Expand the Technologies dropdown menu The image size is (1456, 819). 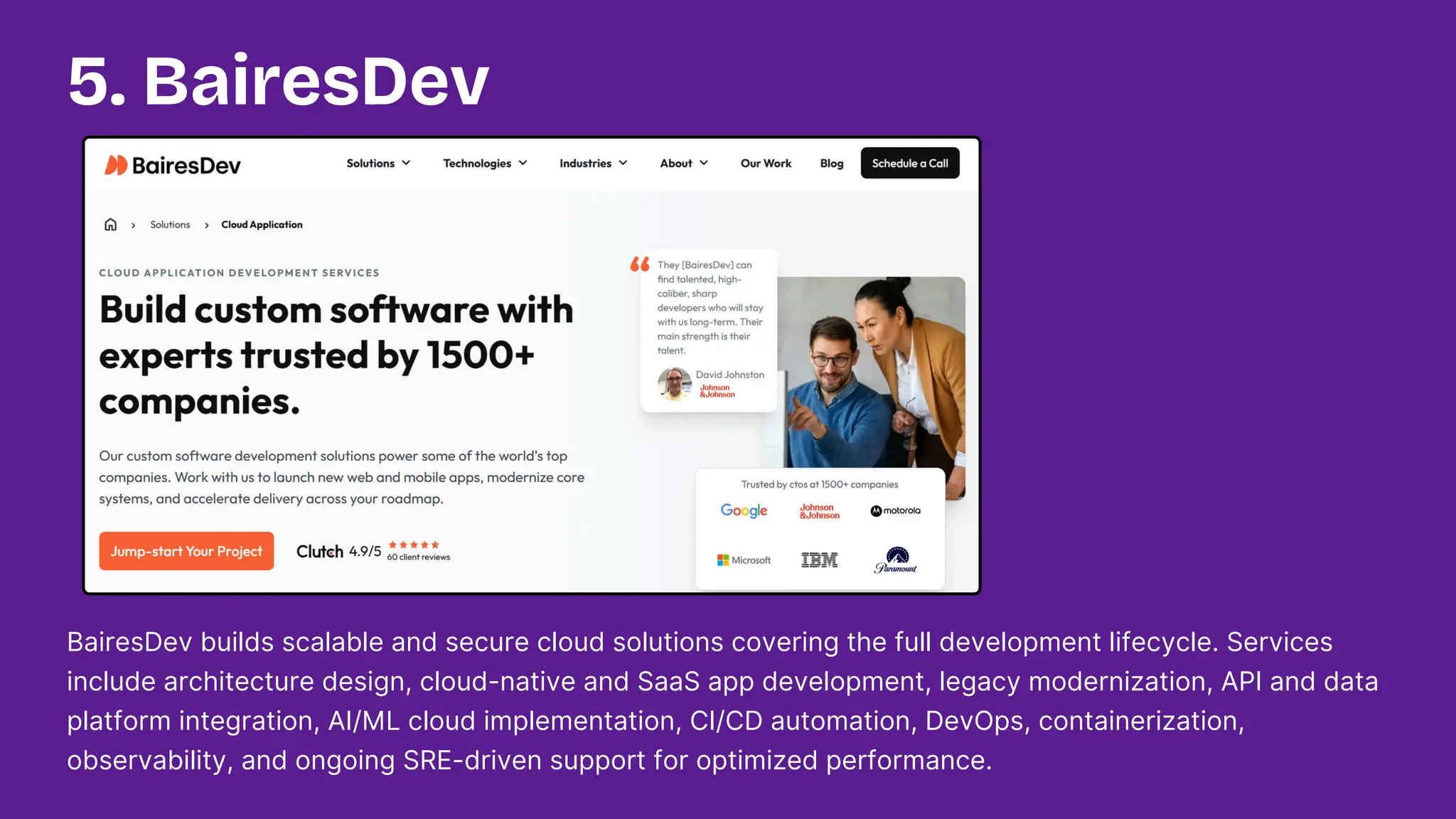[x=485, y=164]
